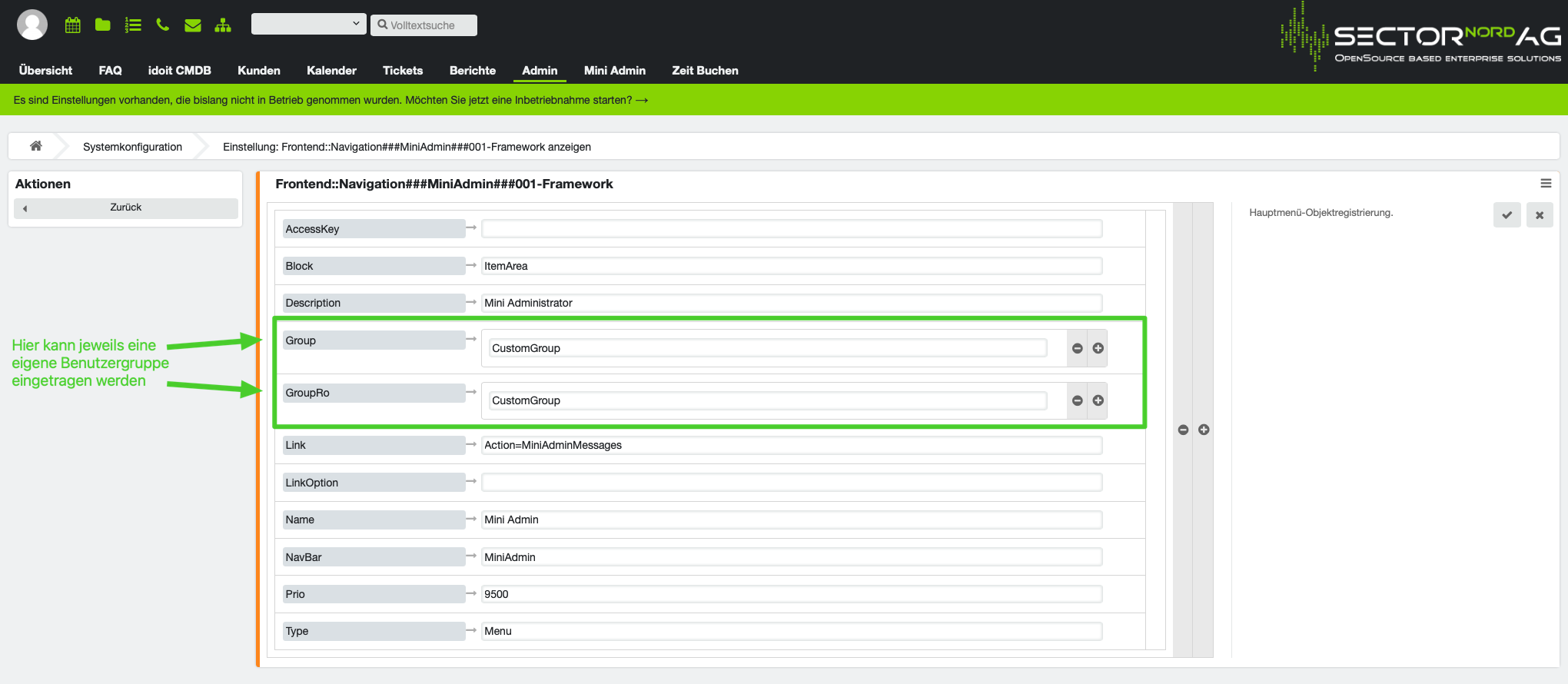Cancel editing with the X button
Image resolution: width=1568 pixels, height=684 pixels.
click(1540, 215)
